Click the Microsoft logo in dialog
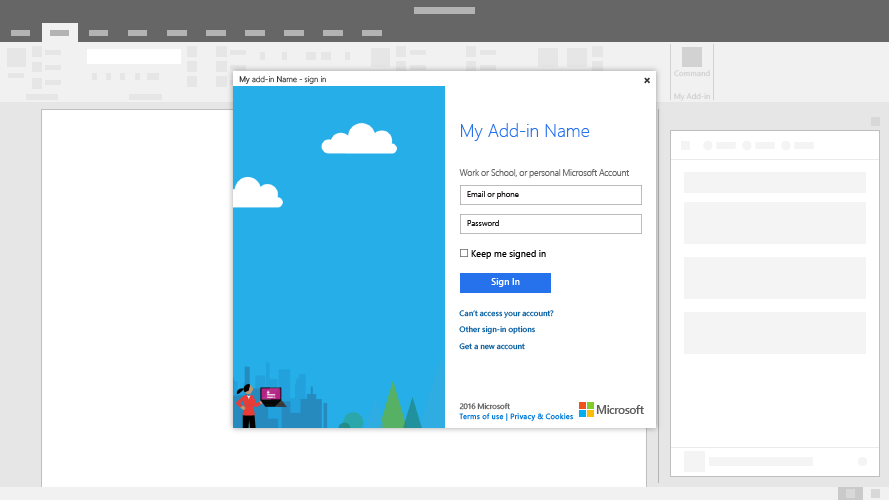889x500 pixels. click(611, 410)
